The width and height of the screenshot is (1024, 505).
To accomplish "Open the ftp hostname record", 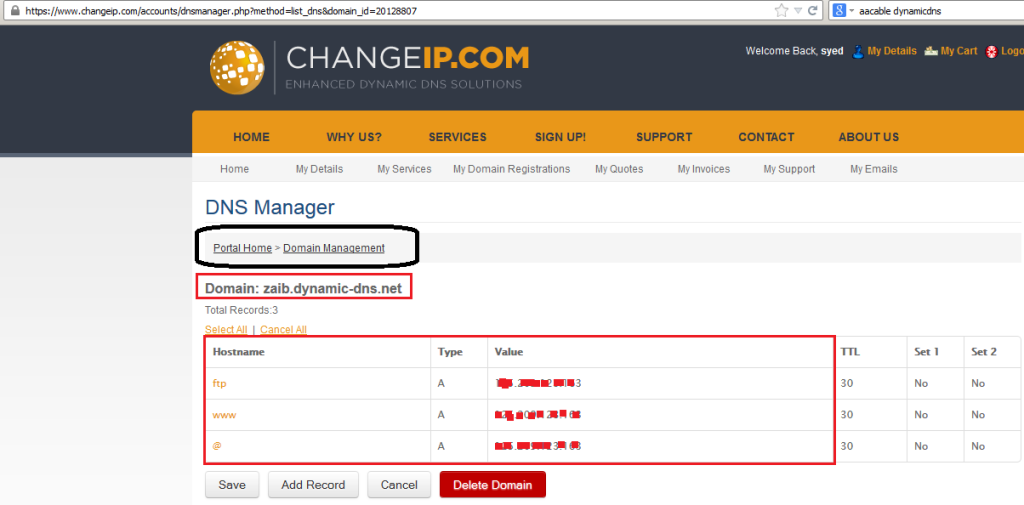I will [x=220, y=383].
